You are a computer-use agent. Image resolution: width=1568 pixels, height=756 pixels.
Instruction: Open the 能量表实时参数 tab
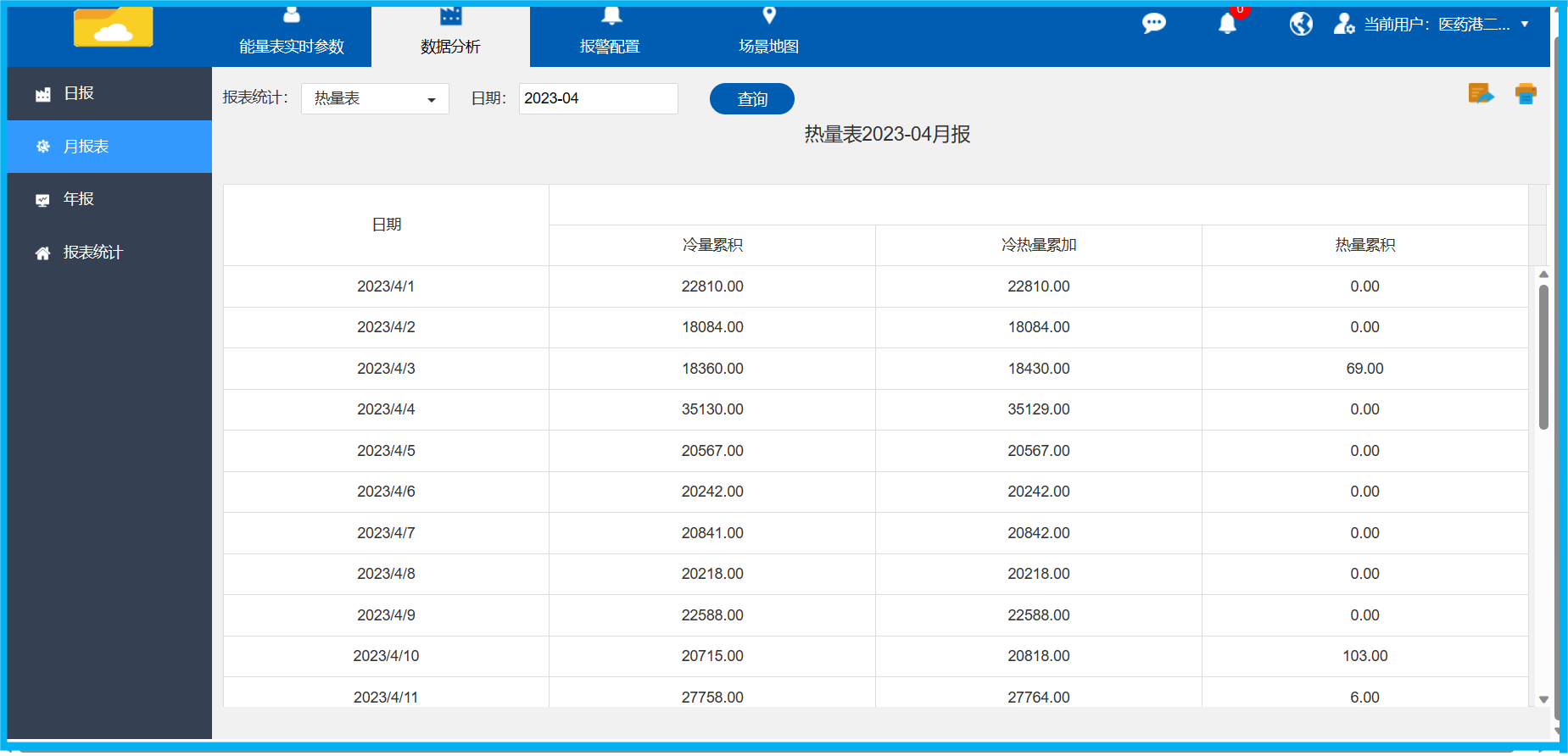tap(292, 36)
